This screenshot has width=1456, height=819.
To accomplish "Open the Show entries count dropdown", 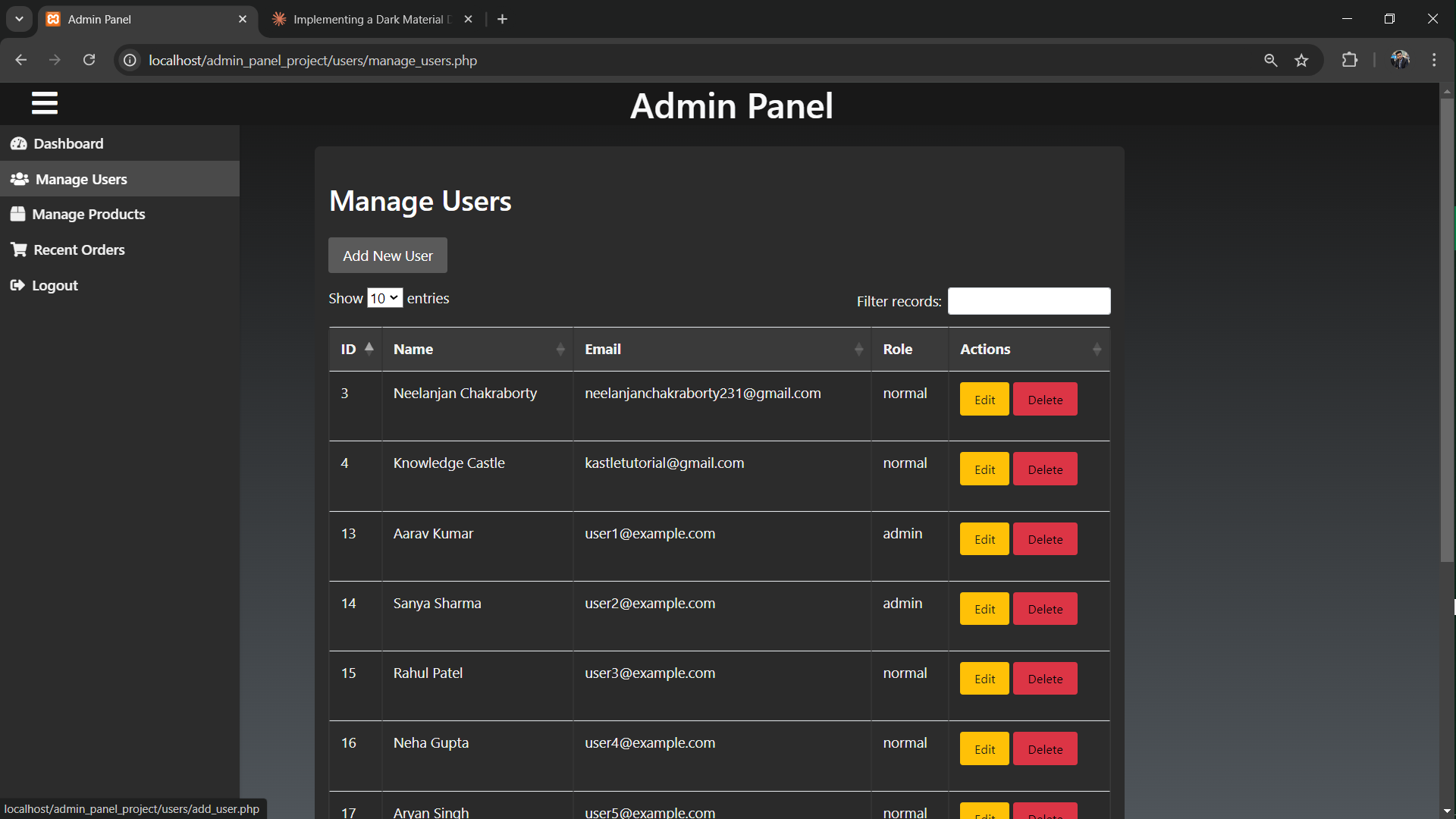I will pos(384,298).
